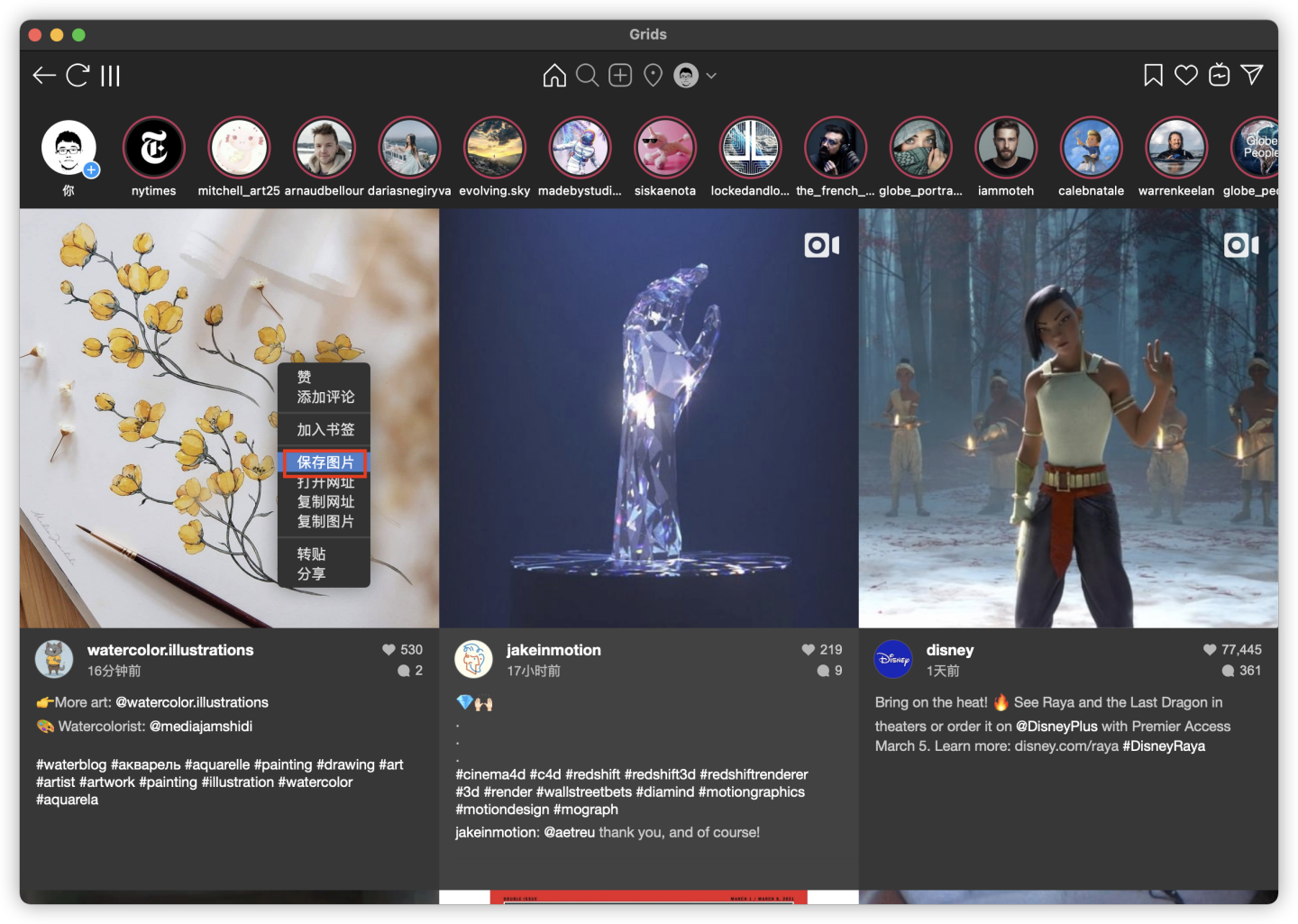
Task: View the calebnatale story
Action: tap(1091, 148)
